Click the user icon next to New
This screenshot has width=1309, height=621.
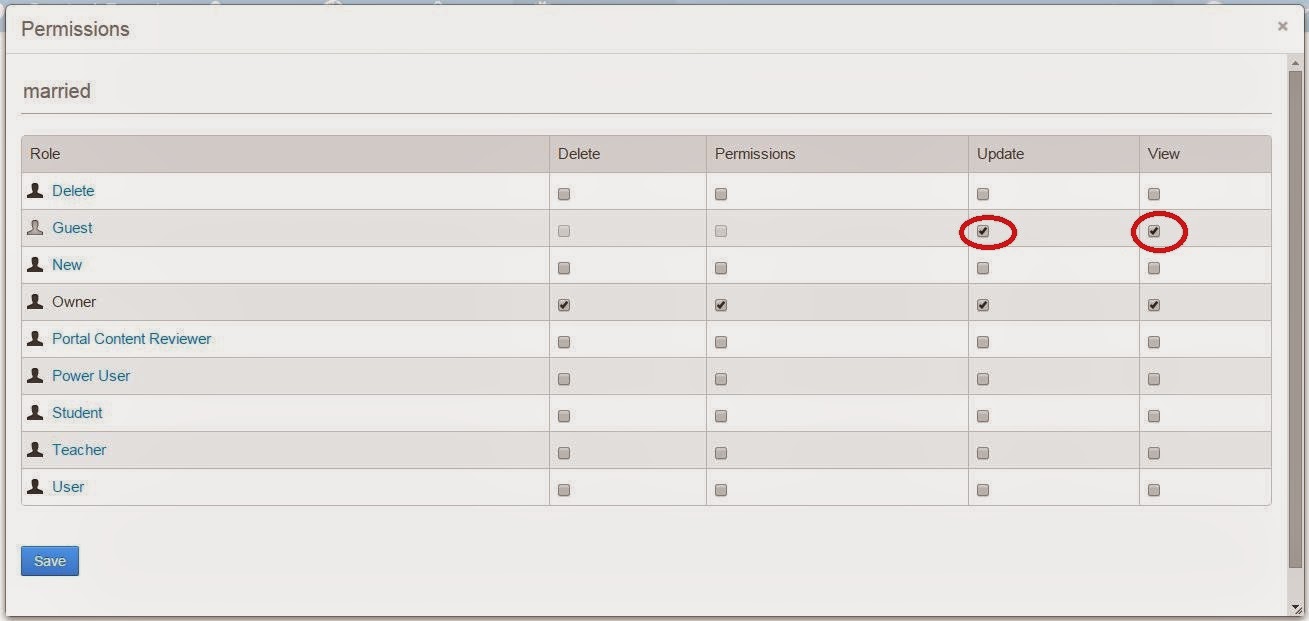click(37, 264)
